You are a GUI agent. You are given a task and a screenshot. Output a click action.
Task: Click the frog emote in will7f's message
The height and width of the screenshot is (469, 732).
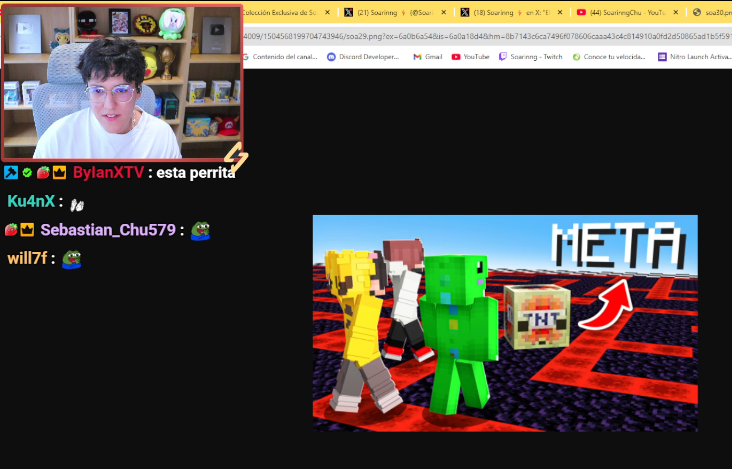72,259
